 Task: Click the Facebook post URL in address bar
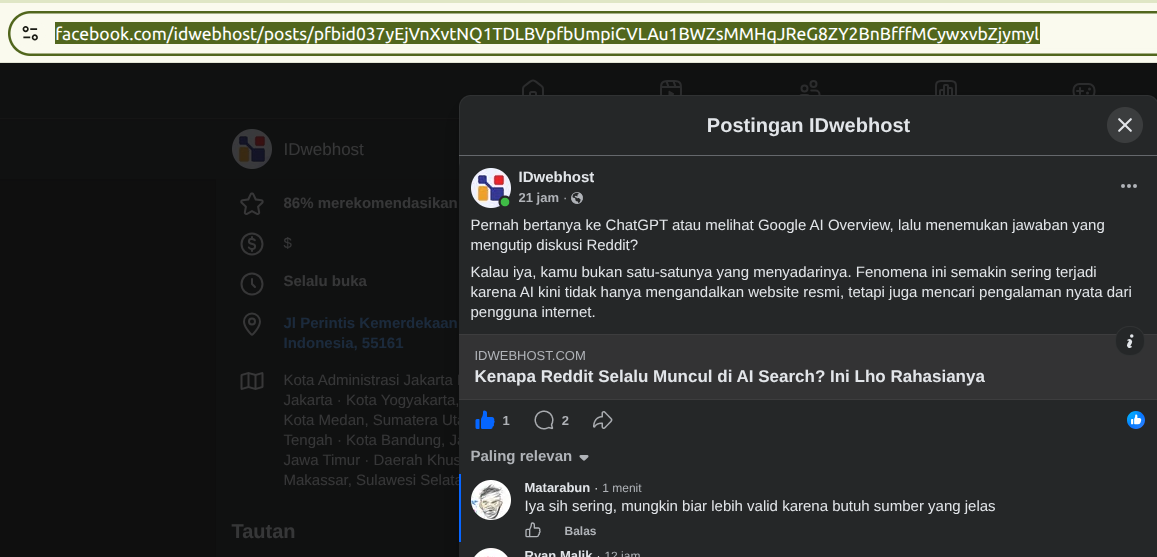547,33
